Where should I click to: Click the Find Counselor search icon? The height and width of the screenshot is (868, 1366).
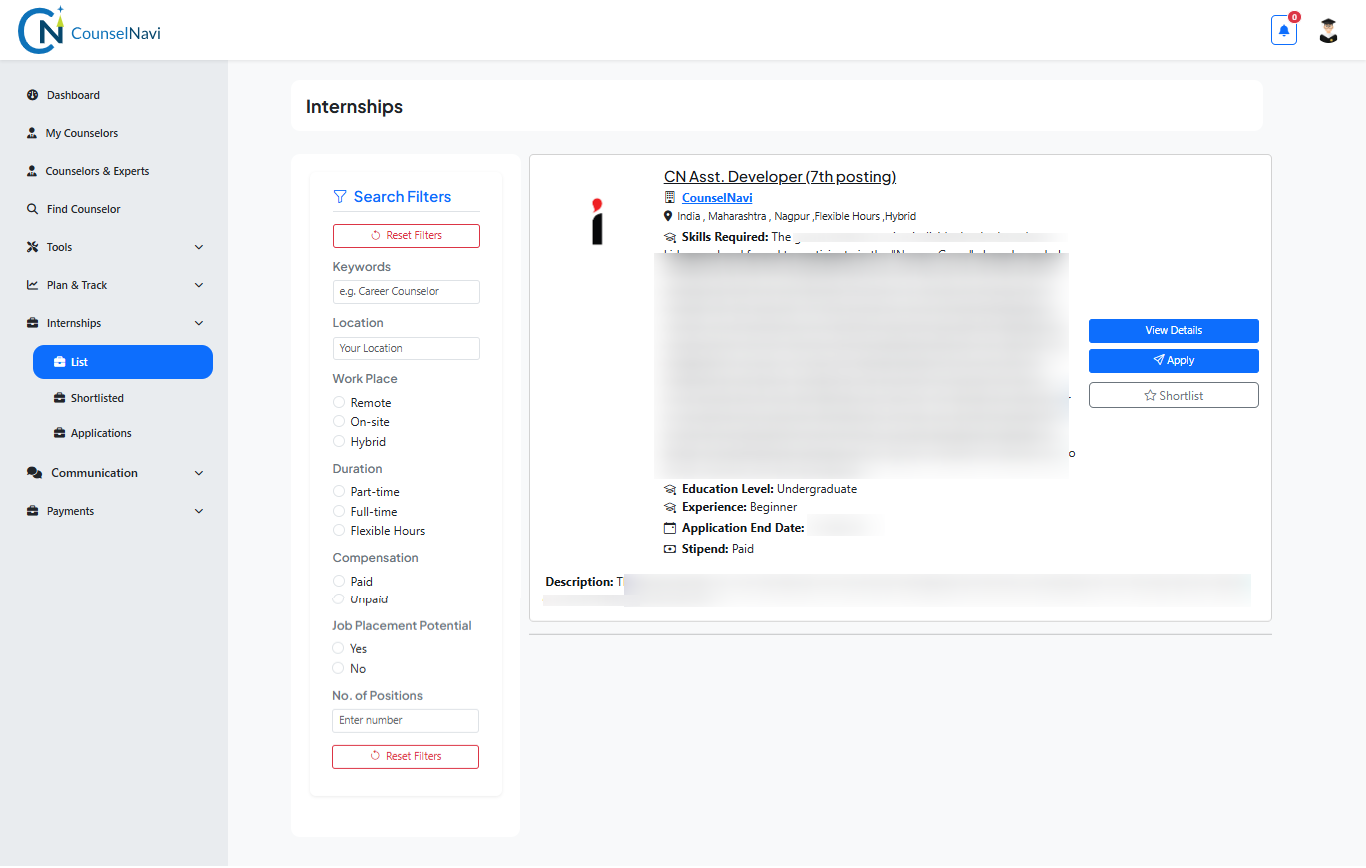[x=33, y=209]
